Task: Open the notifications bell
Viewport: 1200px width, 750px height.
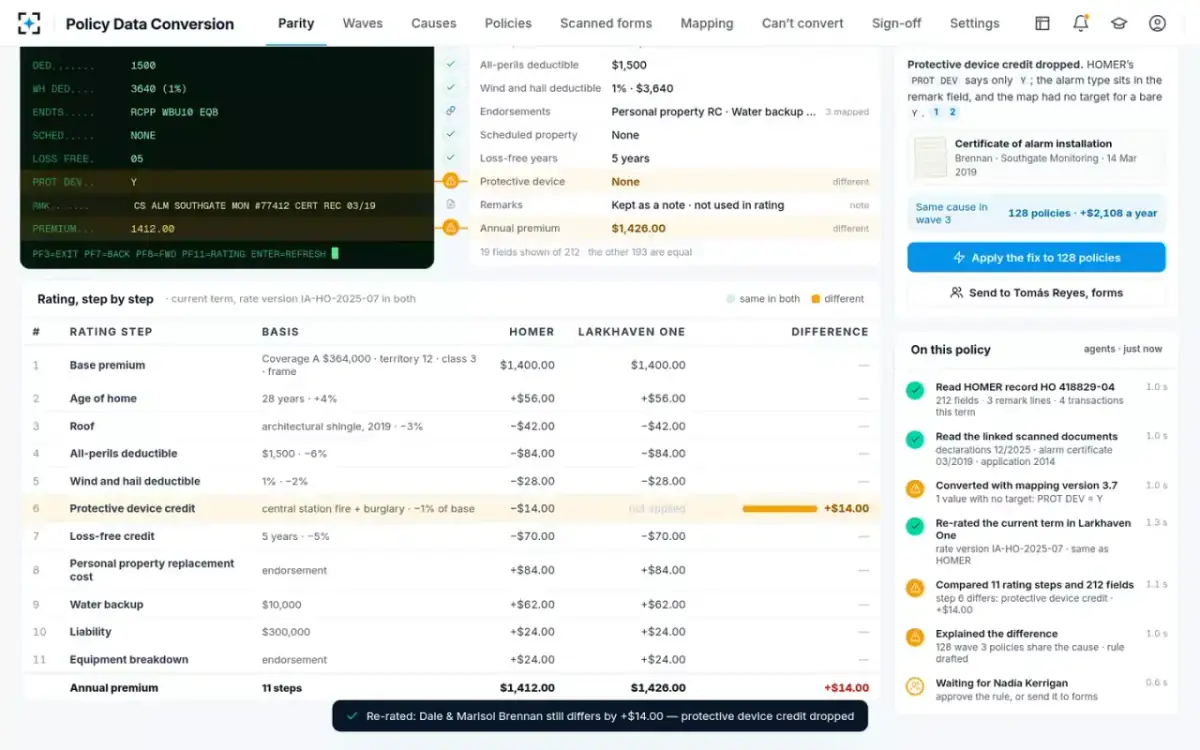Action: tap(1081, 23)
